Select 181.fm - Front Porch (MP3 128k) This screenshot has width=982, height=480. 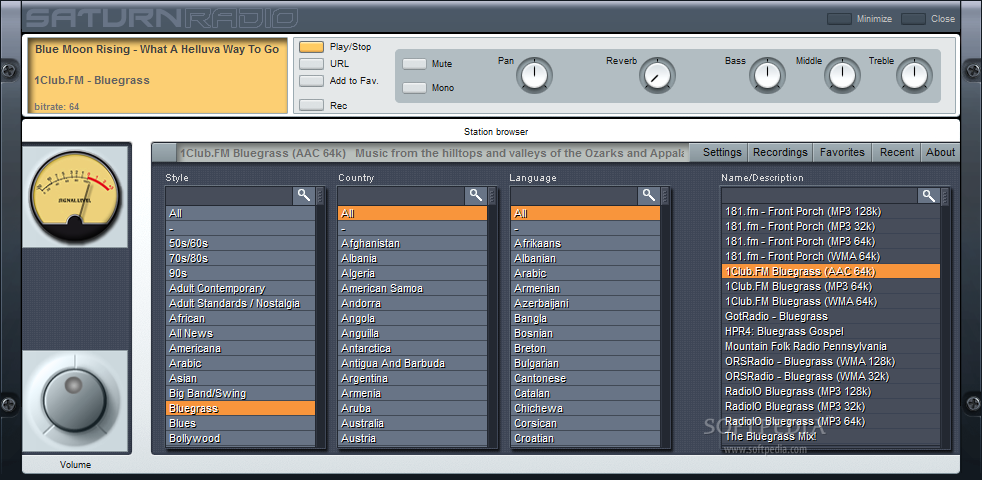[830, 211]
